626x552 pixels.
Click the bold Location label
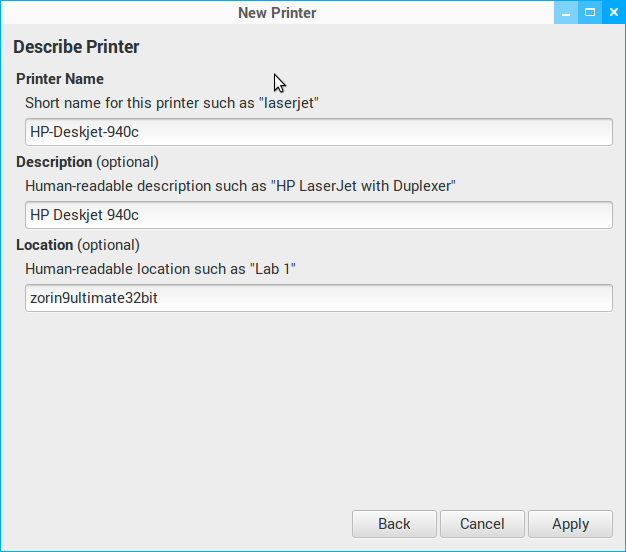45,245
